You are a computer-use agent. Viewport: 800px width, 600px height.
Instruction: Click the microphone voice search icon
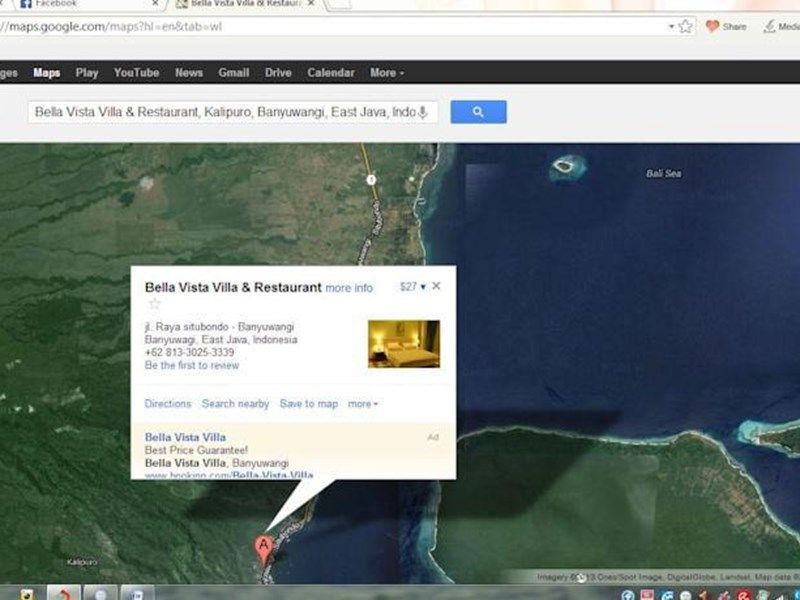click(422, 112)
